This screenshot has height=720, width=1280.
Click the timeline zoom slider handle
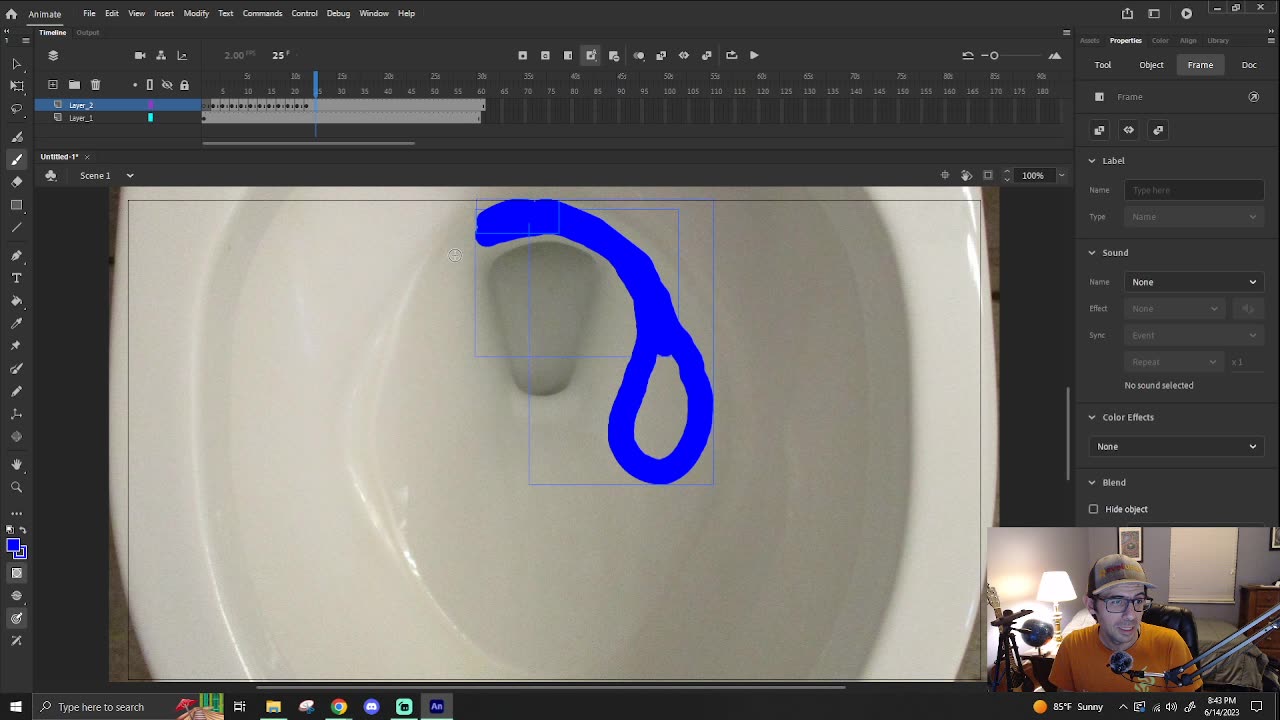pyautogui.click(x=994, y=55)
